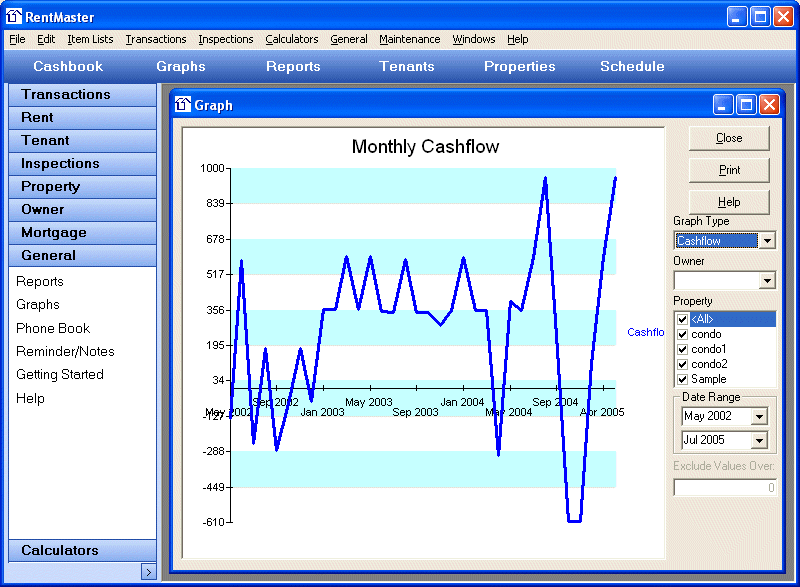The height and width of the screenshot is (587, 800).
Task: Click the sidebar scroll right arrow
Action: point(148,572)
